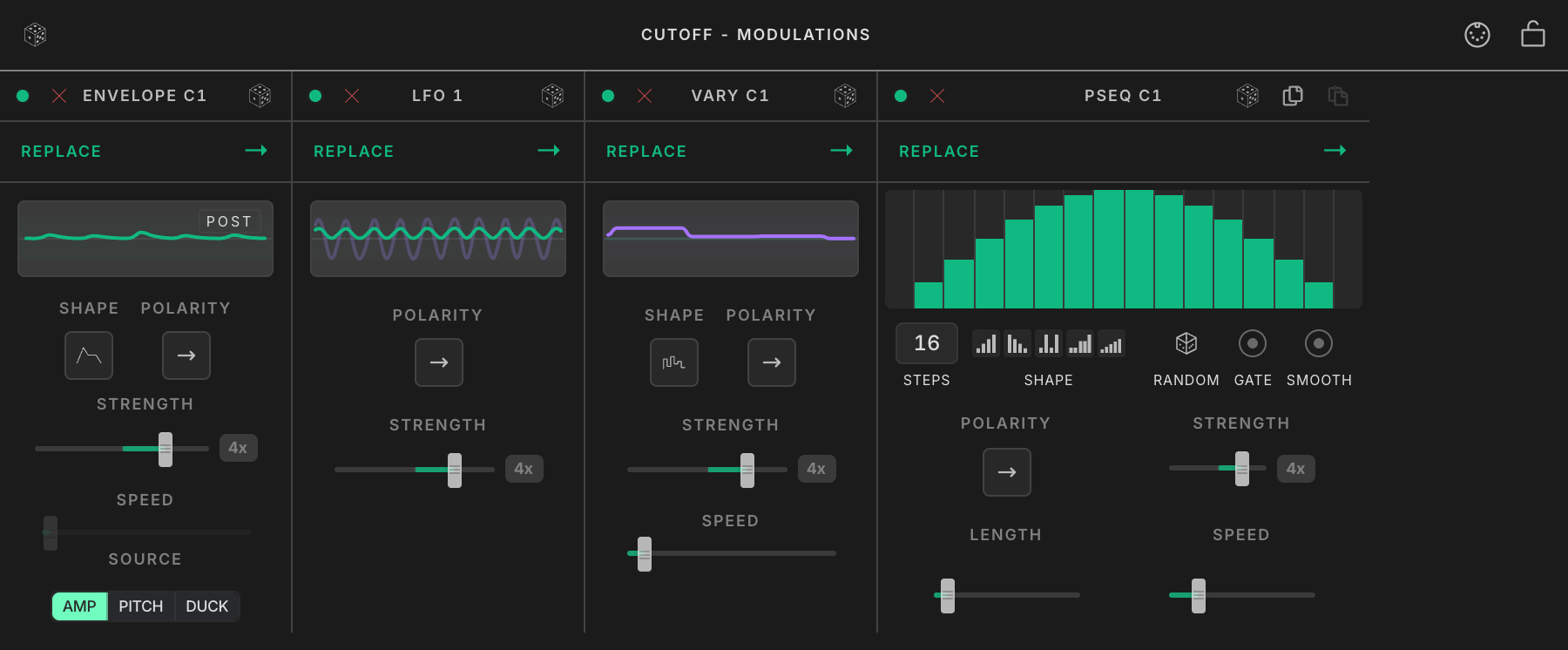This screenshot has width=1568, height=650.
Task: Open the MIDI connector icon in header
Action: [x=1477, y=35]
